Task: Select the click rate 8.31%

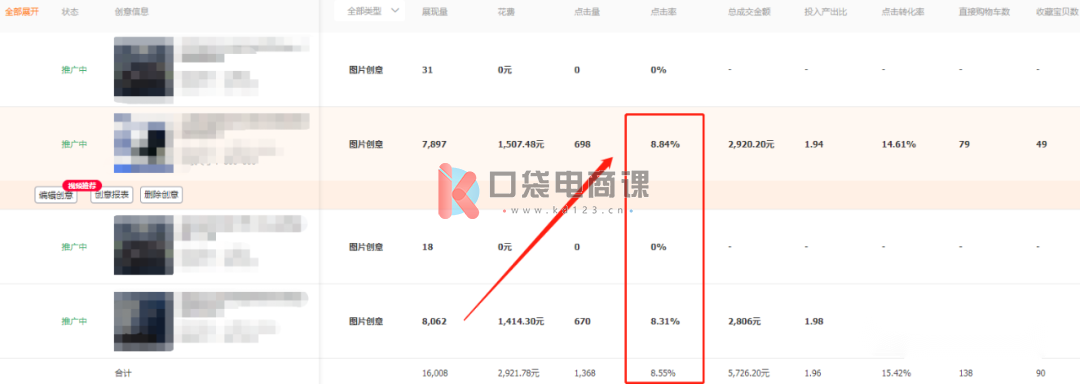Action: tap(665, 321)
